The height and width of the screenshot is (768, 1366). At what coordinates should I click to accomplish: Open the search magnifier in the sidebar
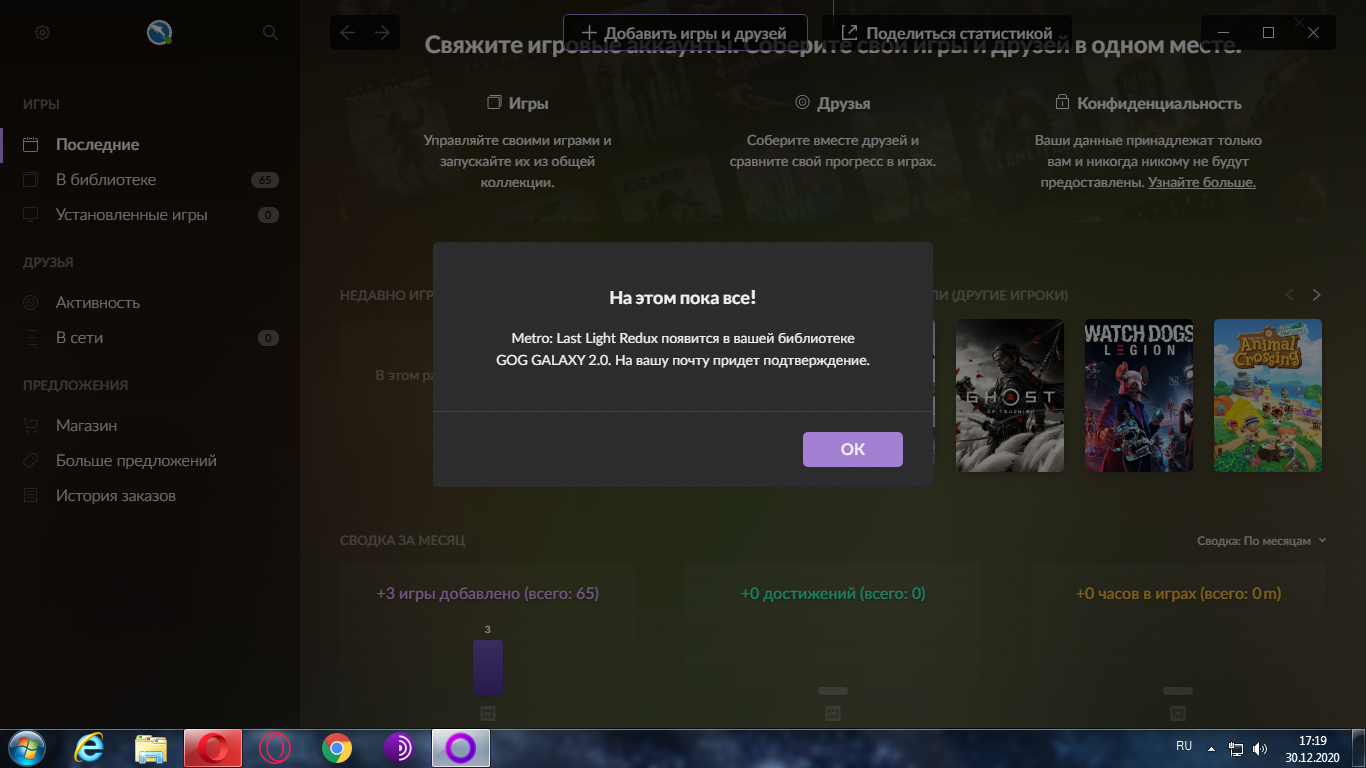(270, 32)
